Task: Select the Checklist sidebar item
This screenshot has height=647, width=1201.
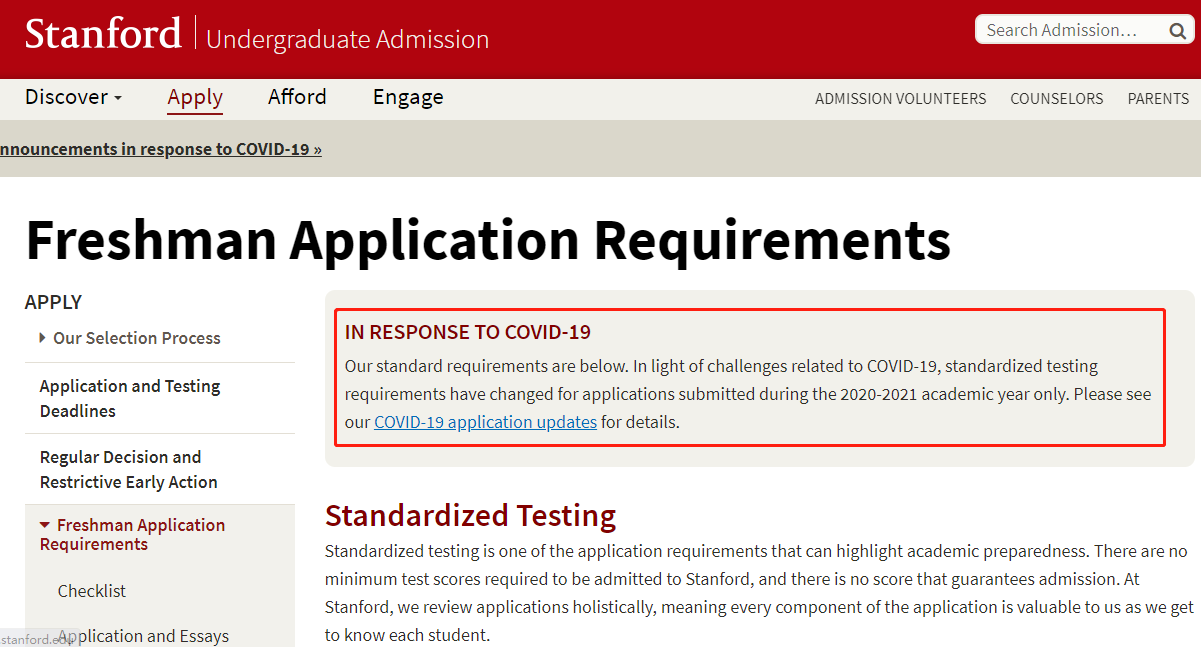Action: point(92,591)
